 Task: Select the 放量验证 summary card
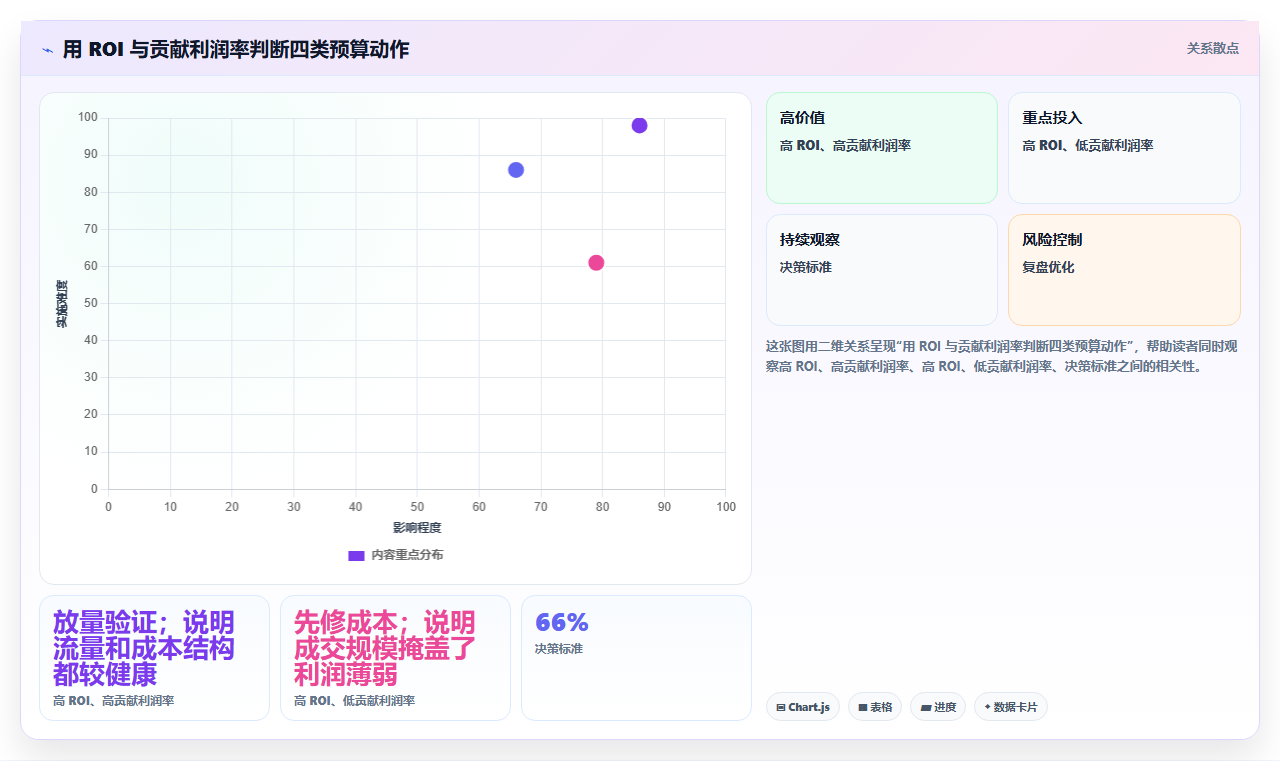coord(154,658)
